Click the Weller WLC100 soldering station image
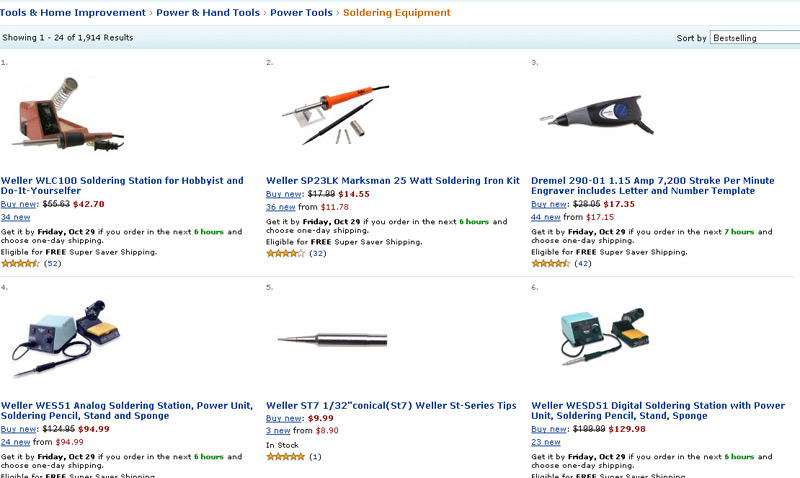Viewport: 800px width, 478px height. coord(61,117)
